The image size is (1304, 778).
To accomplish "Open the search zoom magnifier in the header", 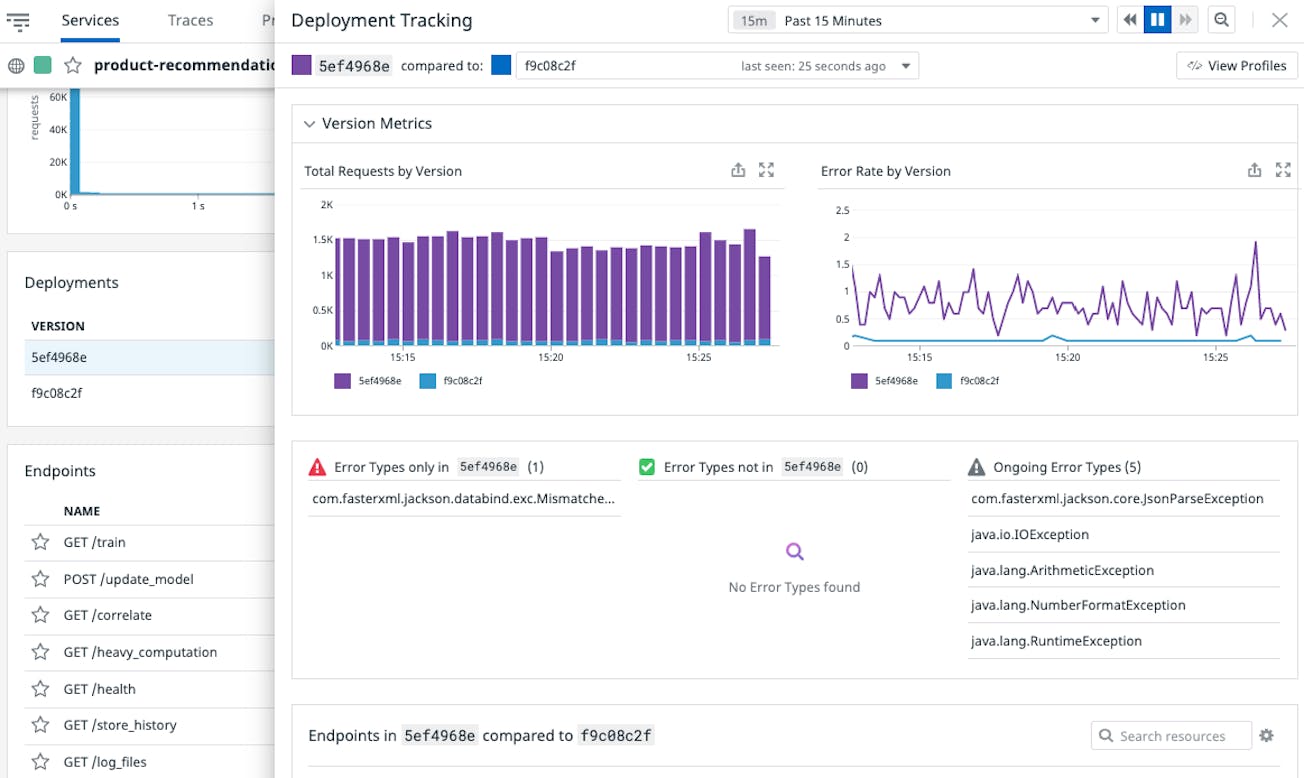I will click(x=1221, y=19).
